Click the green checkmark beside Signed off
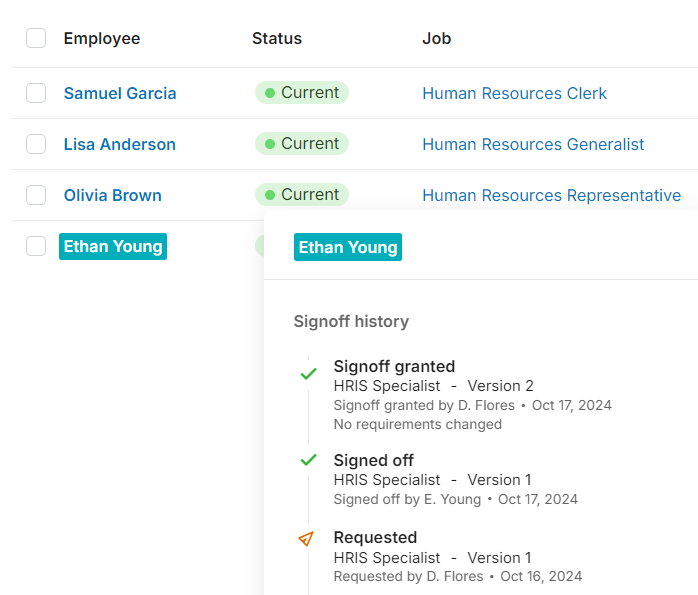This screenshot has width=698, height=595. pos(308,460)
